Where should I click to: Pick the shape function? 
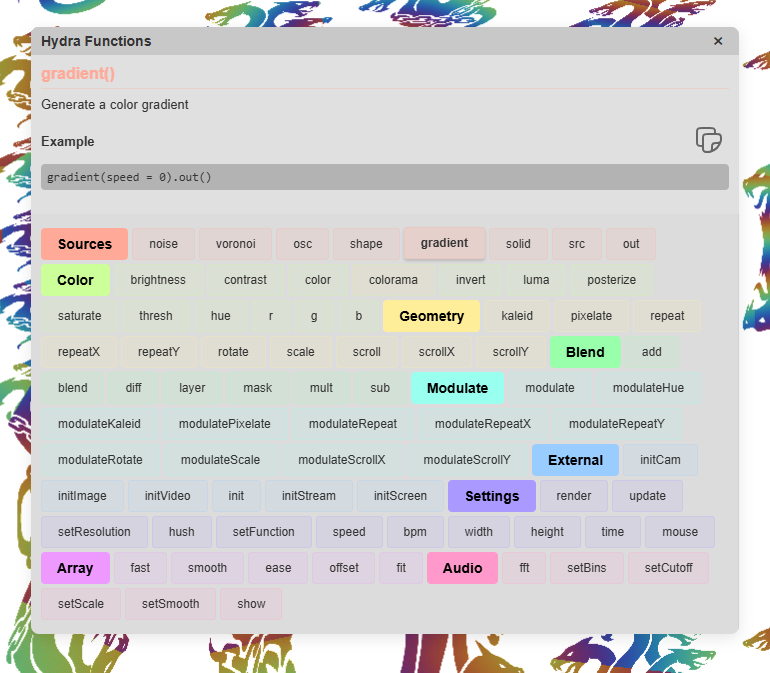pyautogui.click(x=366, y=244)
